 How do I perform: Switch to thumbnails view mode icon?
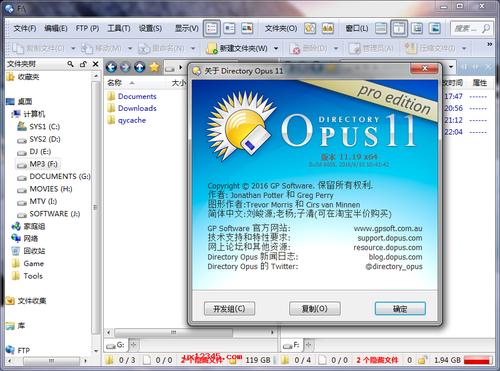[247, 28]
